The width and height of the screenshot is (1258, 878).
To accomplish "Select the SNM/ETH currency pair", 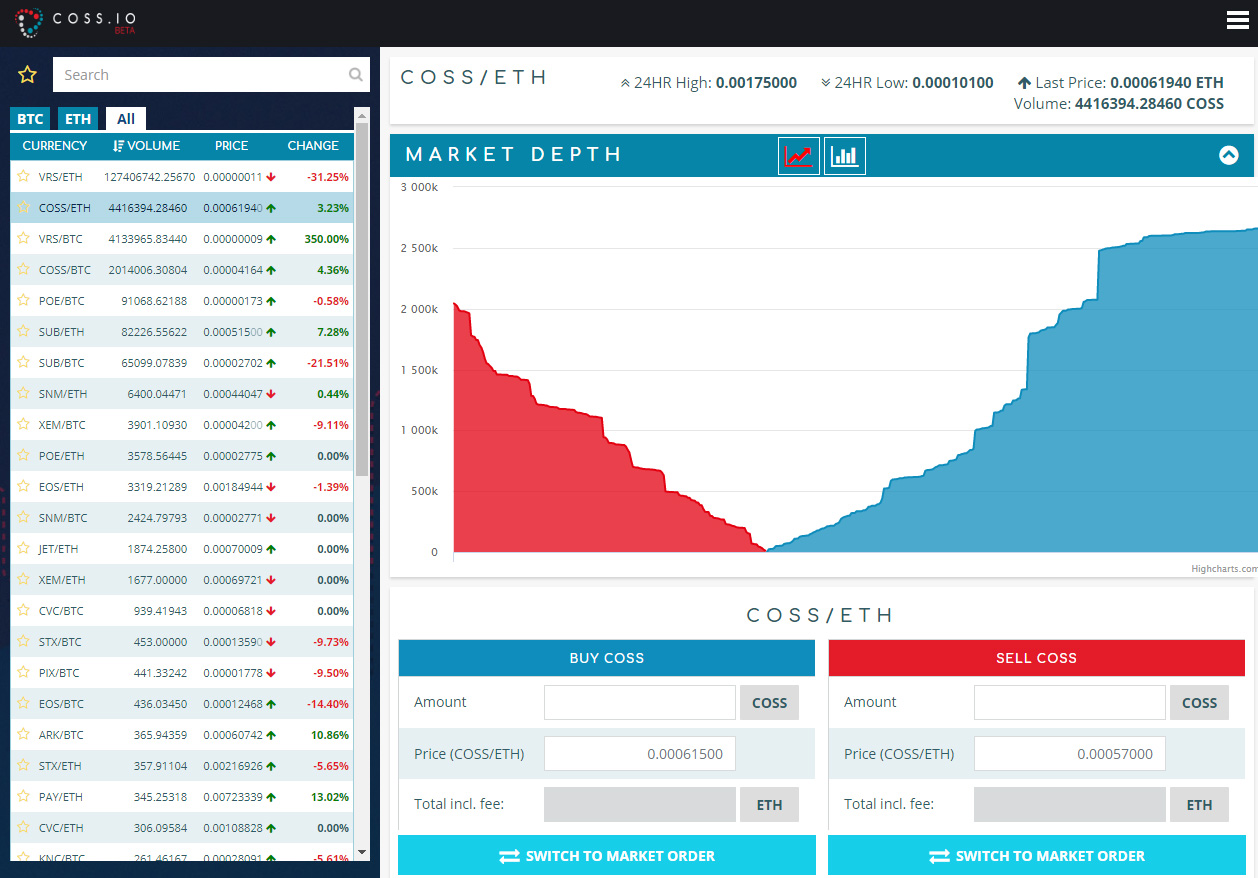I will point(182,394).
